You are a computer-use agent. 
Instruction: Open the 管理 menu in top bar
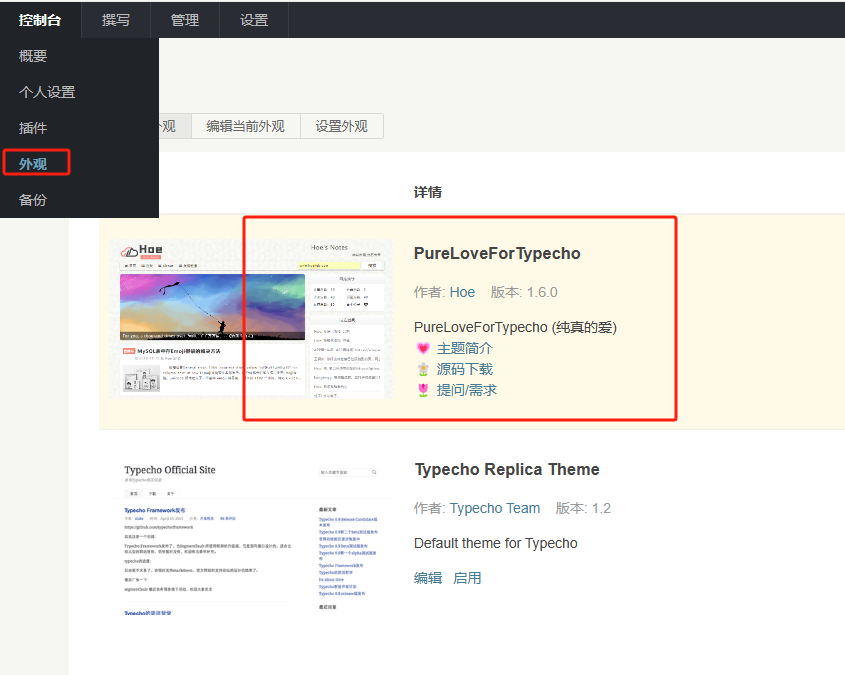click(x=185, y=20)
